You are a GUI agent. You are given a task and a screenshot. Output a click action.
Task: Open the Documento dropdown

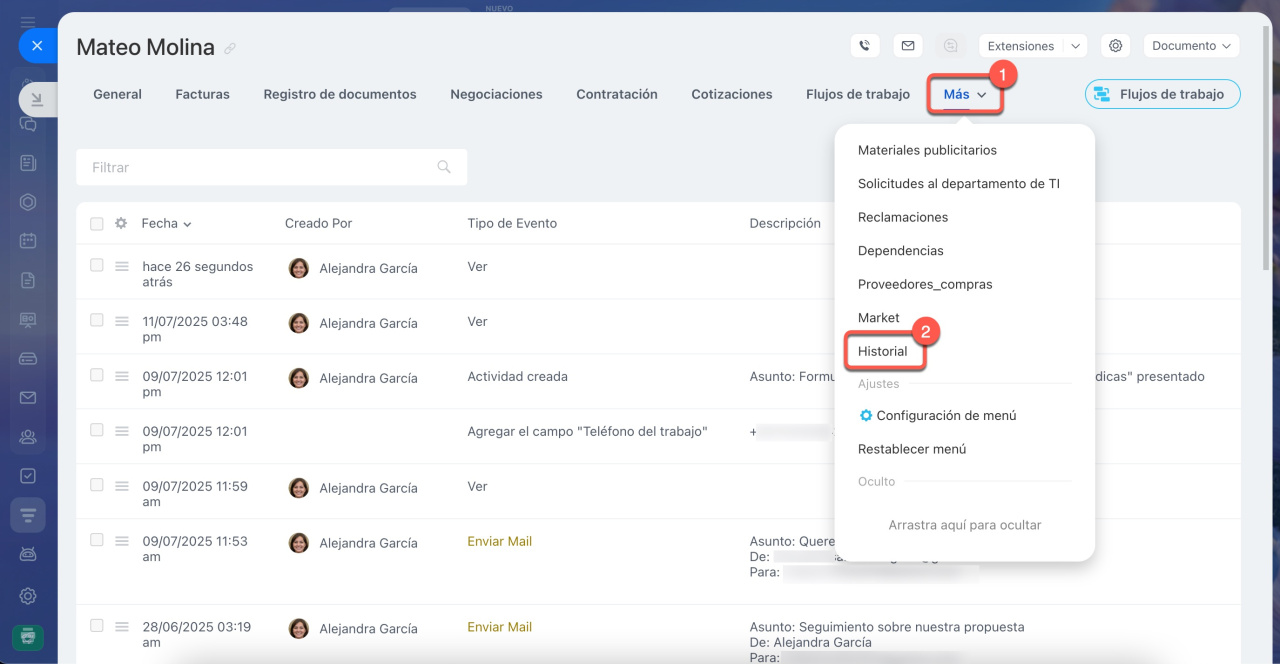(x=1191, y=46)
